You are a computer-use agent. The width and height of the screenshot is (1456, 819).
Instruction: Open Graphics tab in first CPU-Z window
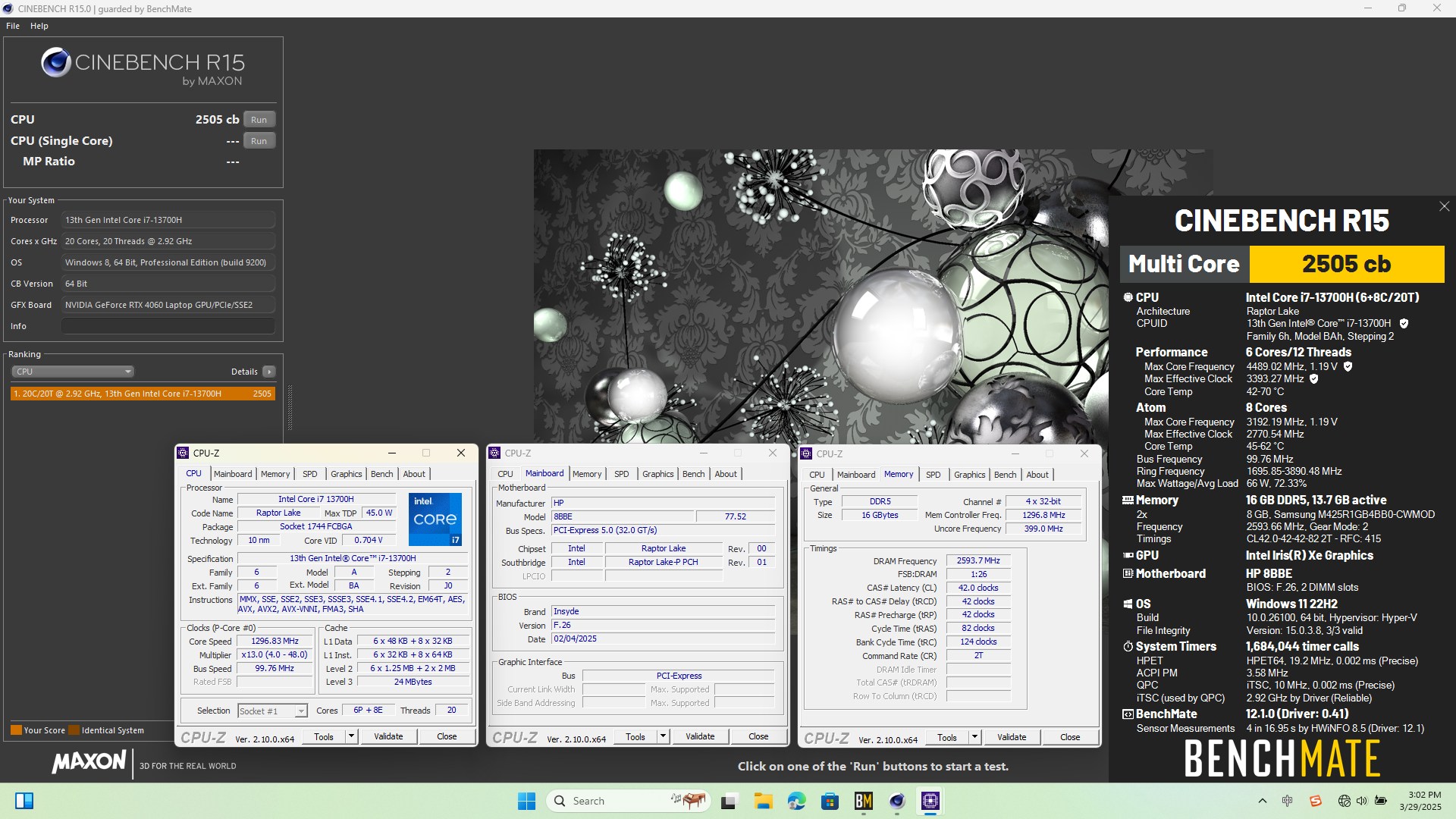pyautogui.click(x=347, y=474)
